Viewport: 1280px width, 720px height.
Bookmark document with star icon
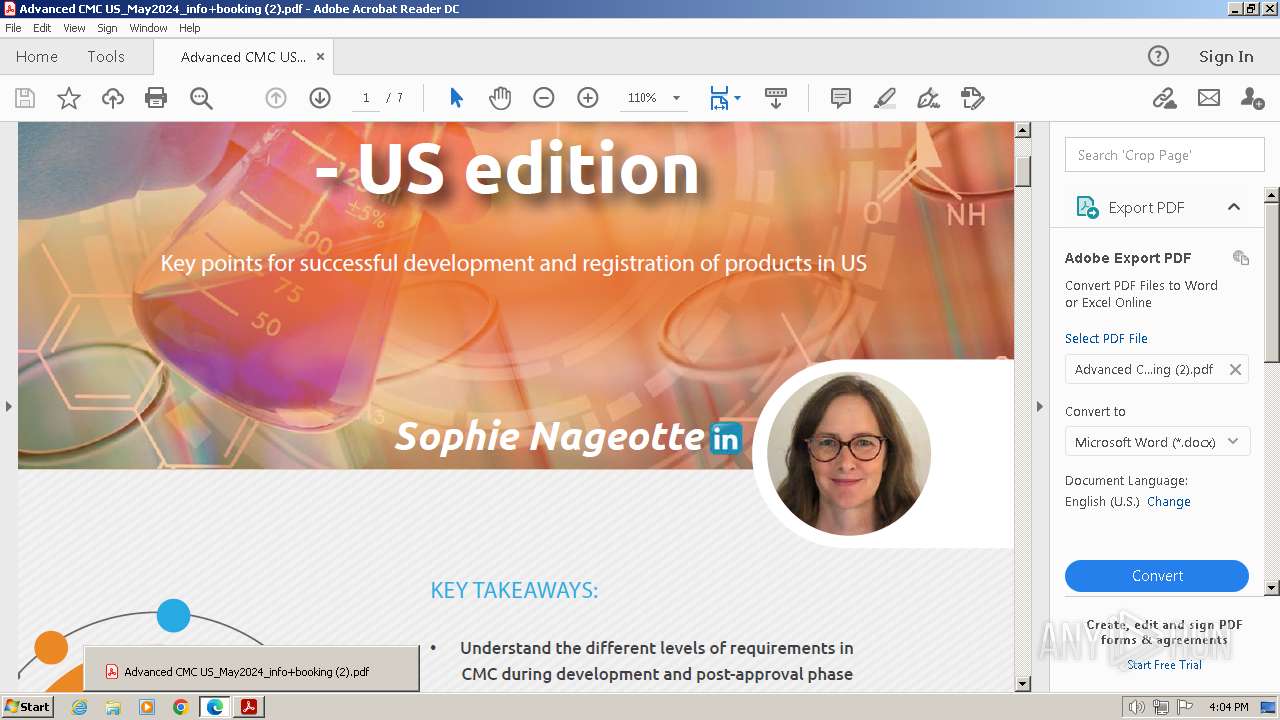click(x=69, y=98)
